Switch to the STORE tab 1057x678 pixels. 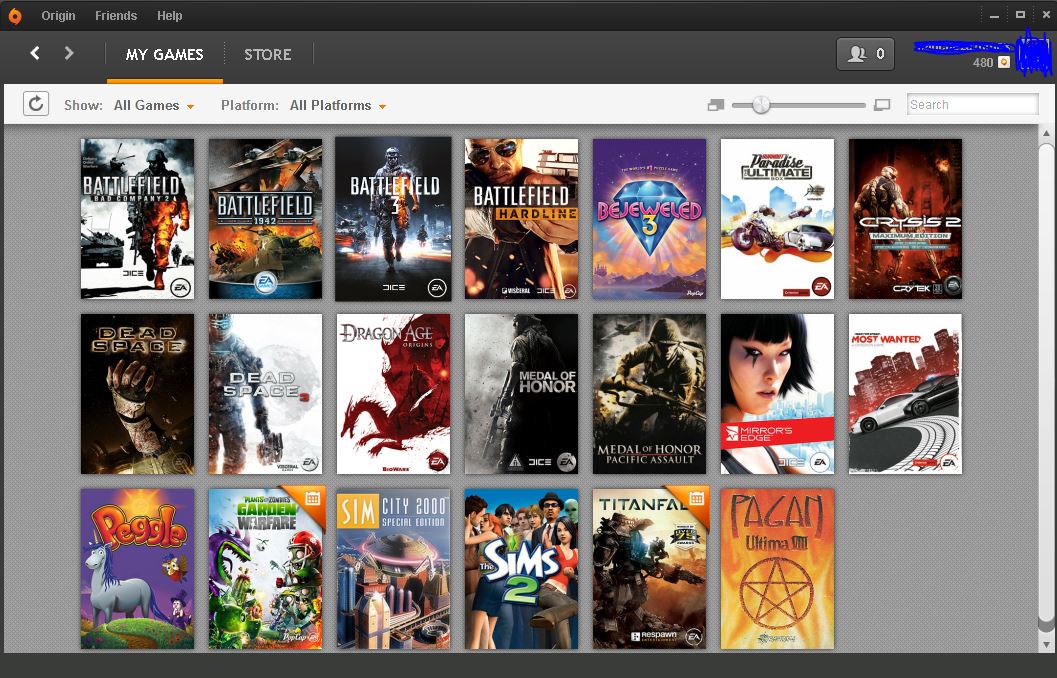[268, 55]
